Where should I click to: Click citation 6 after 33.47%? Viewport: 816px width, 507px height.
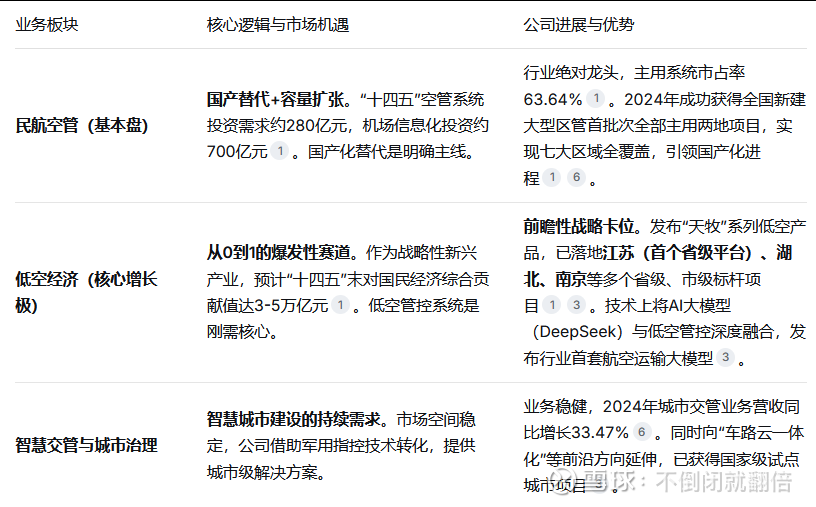642,432
